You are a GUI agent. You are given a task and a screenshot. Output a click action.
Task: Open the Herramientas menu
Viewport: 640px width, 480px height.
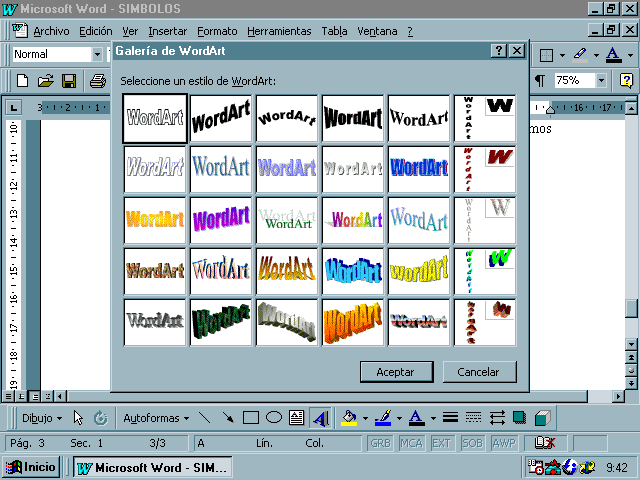point(279,31)
